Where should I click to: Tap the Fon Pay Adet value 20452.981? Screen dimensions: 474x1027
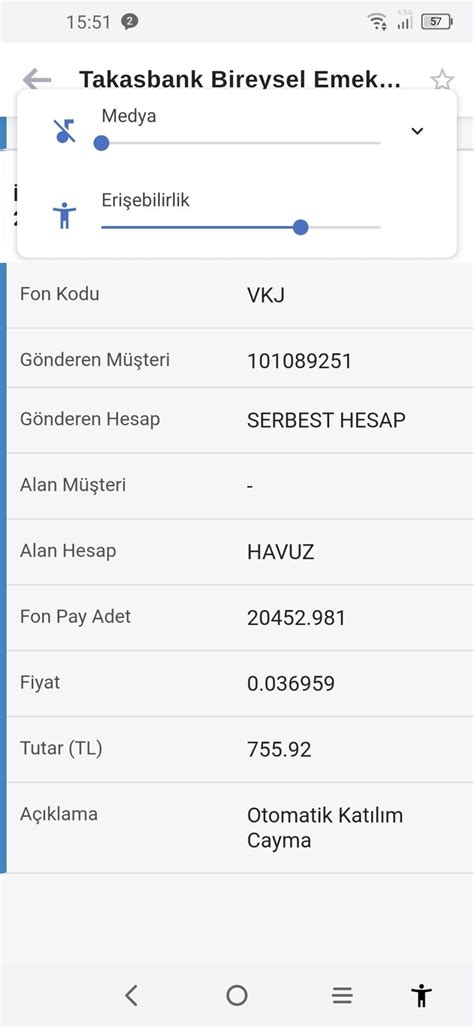point(296,618)
